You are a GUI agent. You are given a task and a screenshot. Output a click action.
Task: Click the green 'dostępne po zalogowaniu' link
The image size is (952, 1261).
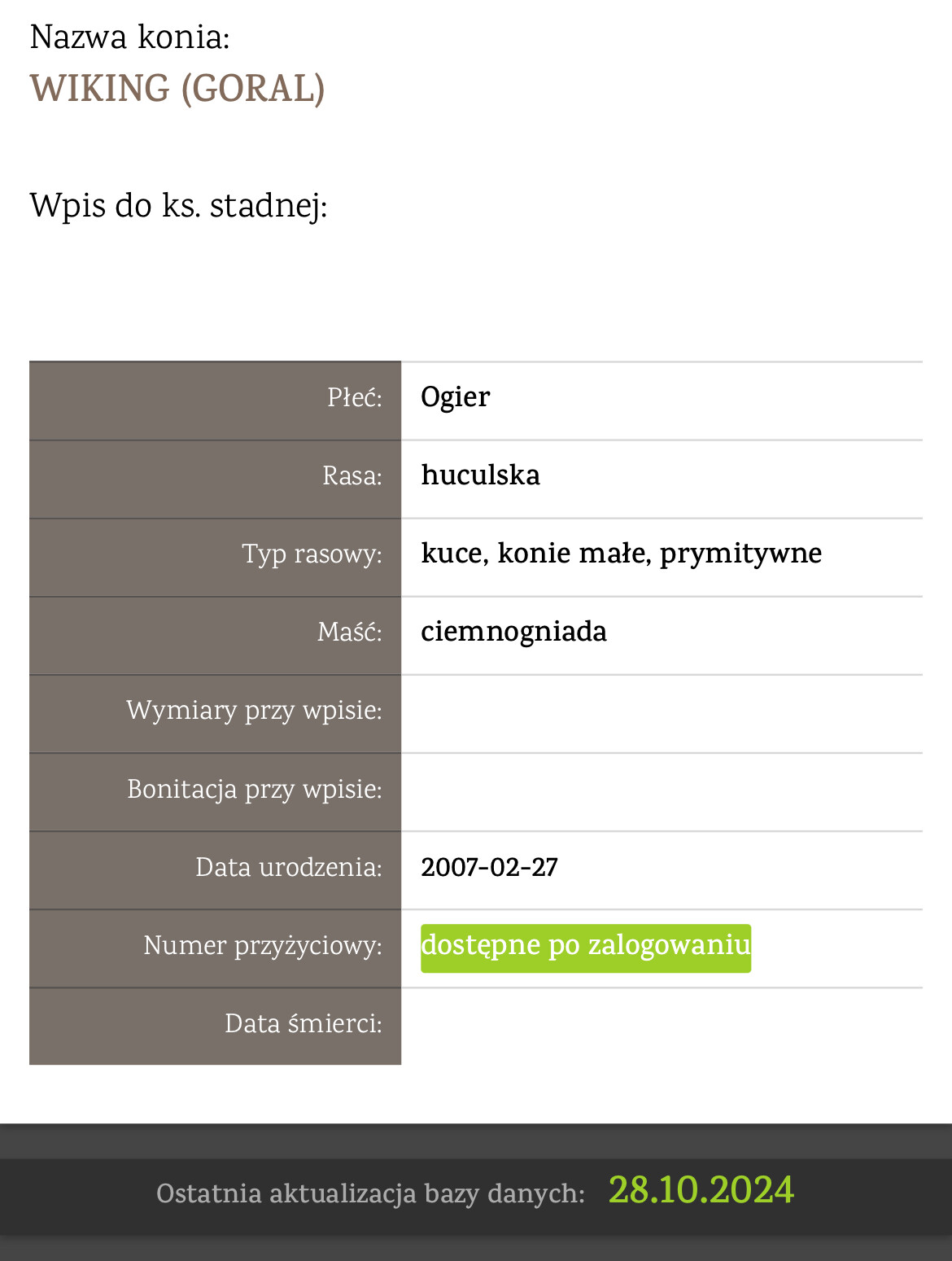pyautogui.click(x=585, y=947)
